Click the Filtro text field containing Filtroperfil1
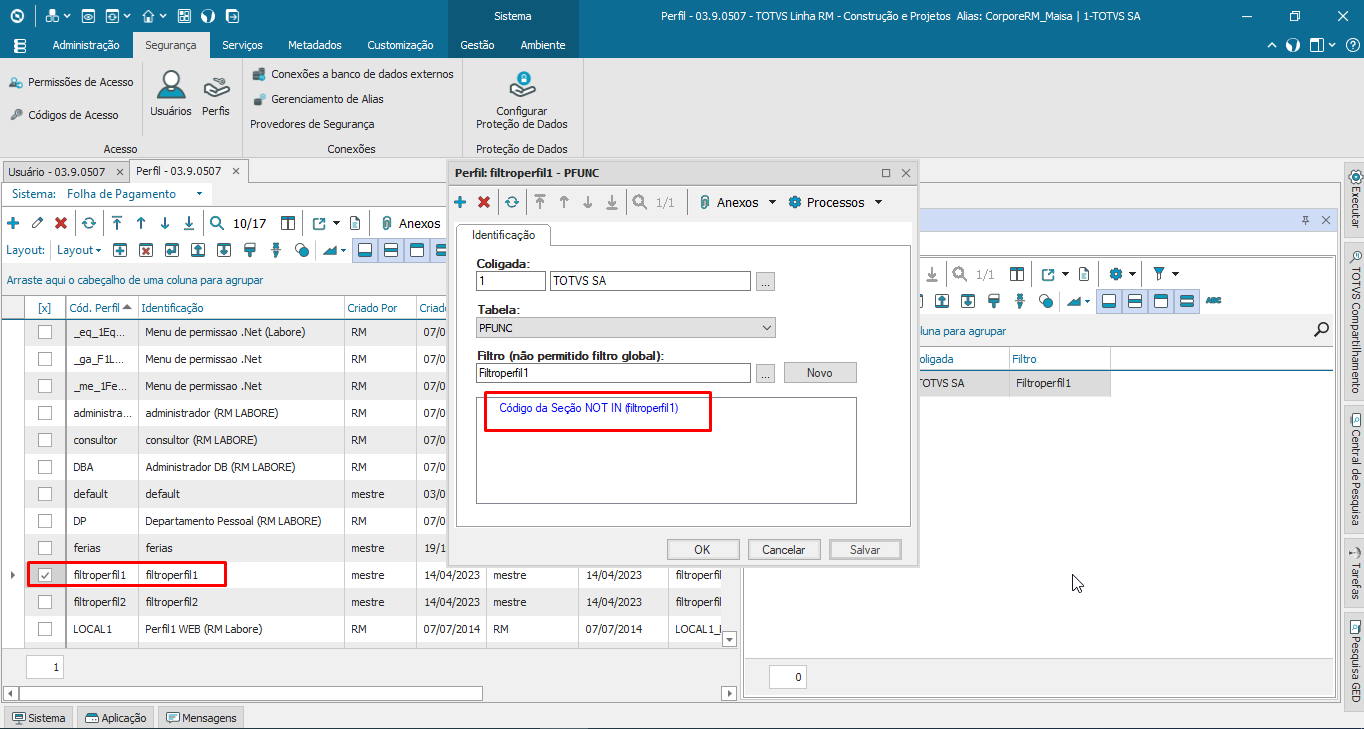1364x729 pixels. pos(613,373)
